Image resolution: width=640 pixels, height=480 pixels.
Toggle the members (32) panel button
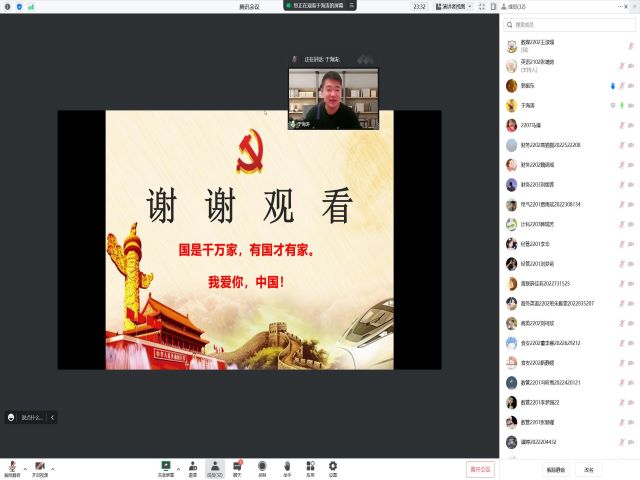(x=215, y=469)
